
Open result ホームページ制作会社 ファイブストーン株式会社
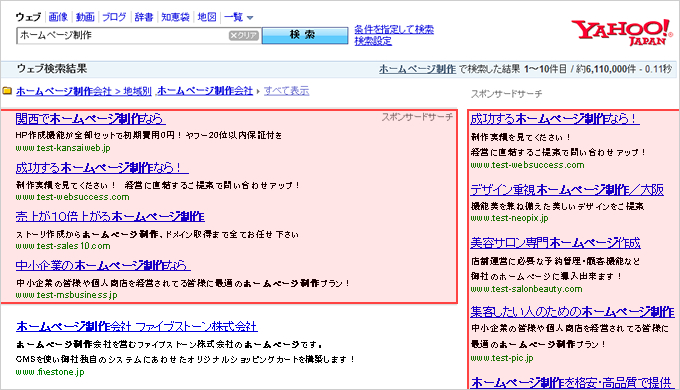coord(137,326)
